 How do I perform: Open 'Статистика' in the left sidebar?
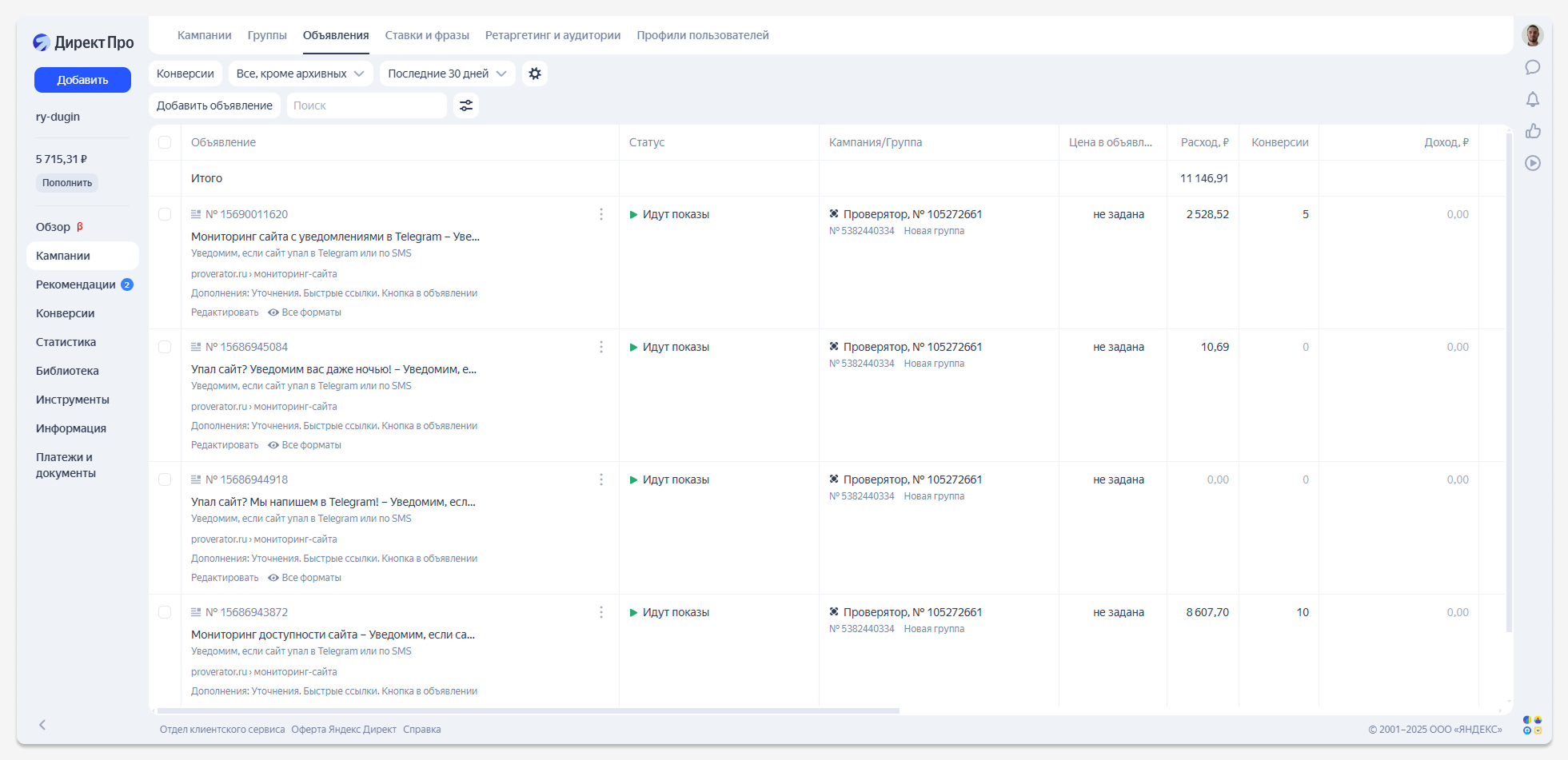point(66,342)
